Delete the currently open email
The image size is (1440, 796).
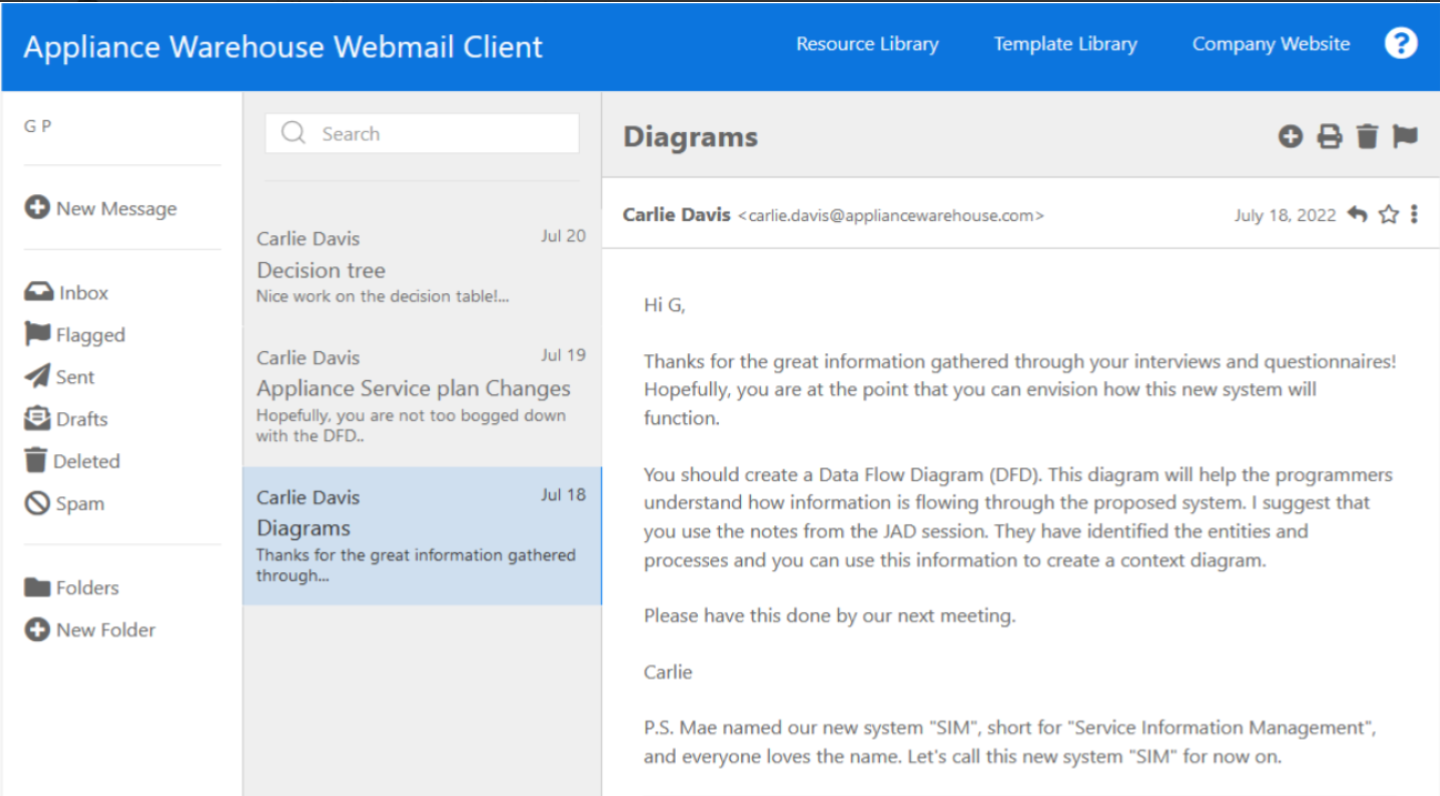point(1367,136)
